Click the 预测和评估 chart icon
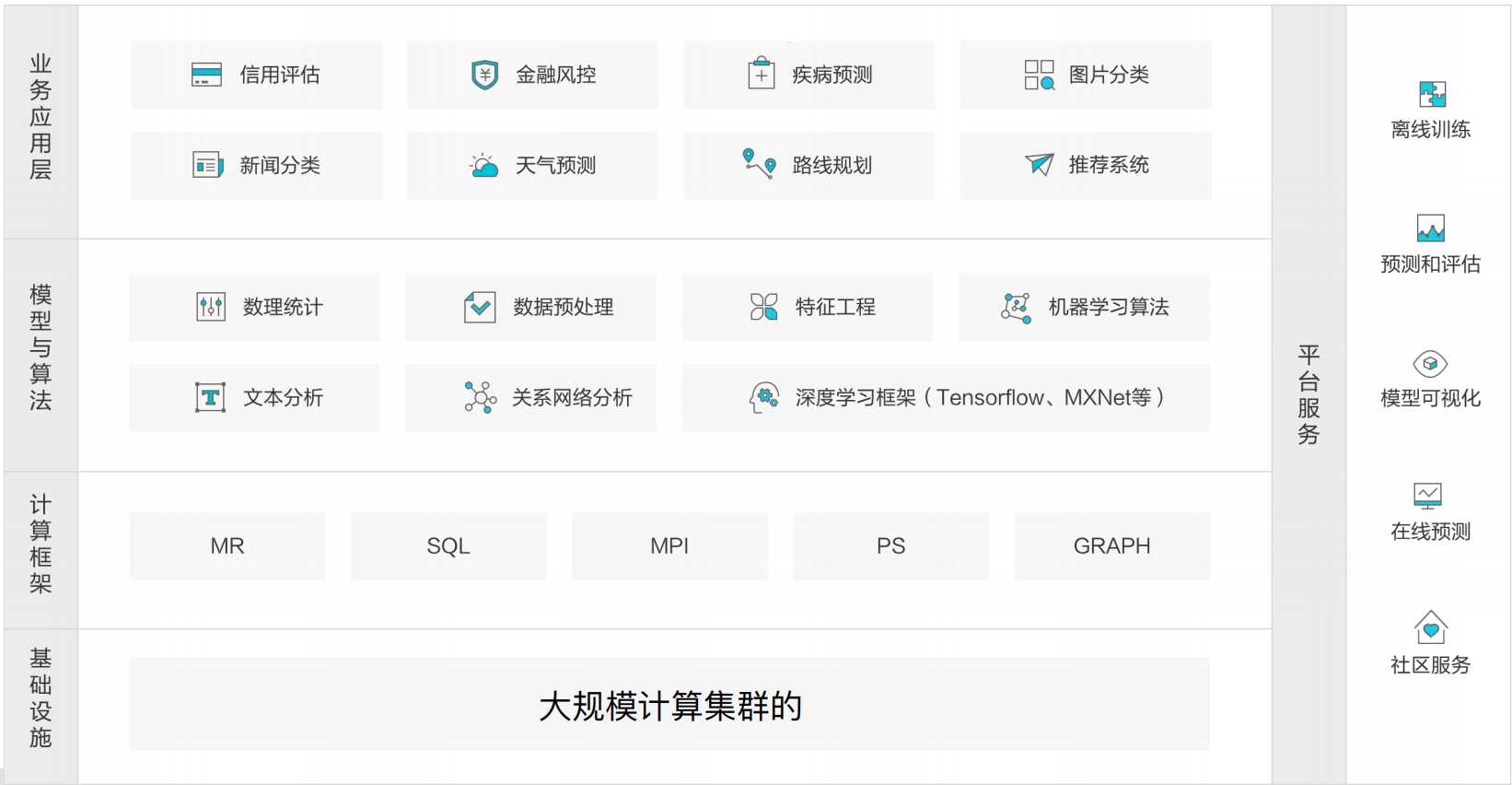The width and height of the screenshot is (1512, 785). [1430, 228]
